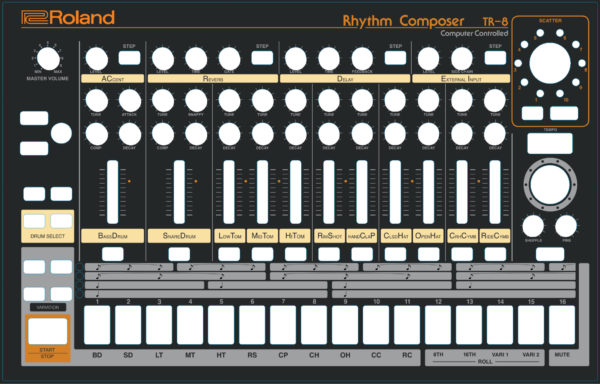The height and width of the screenshot is (384, 600).
Task: Toggle the External Input STEP button
Action: click(x=495, y=58)
